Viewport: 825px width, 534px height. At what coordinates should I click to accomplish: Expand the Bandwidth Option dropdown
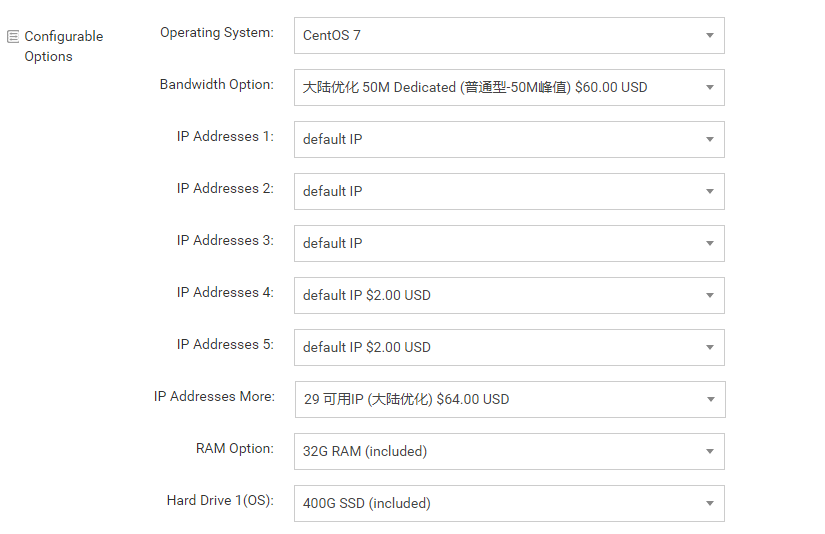508,87
